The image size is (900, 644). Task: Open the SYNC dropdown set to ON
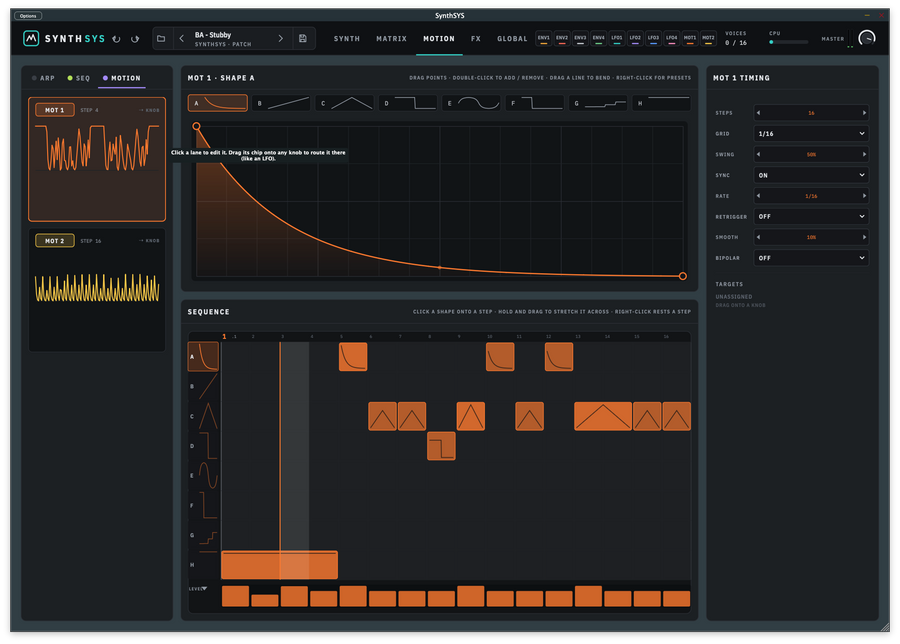(811, 175)
